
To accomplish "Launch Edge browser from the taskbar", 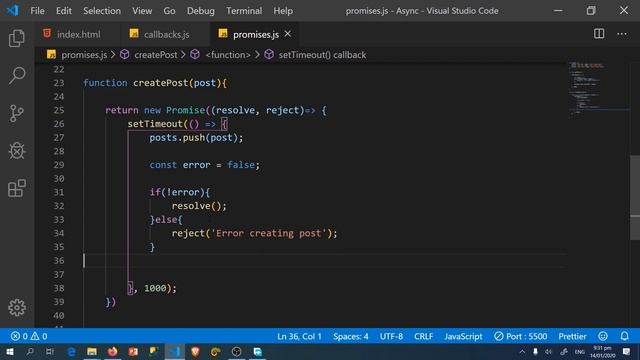I will 71,352.
